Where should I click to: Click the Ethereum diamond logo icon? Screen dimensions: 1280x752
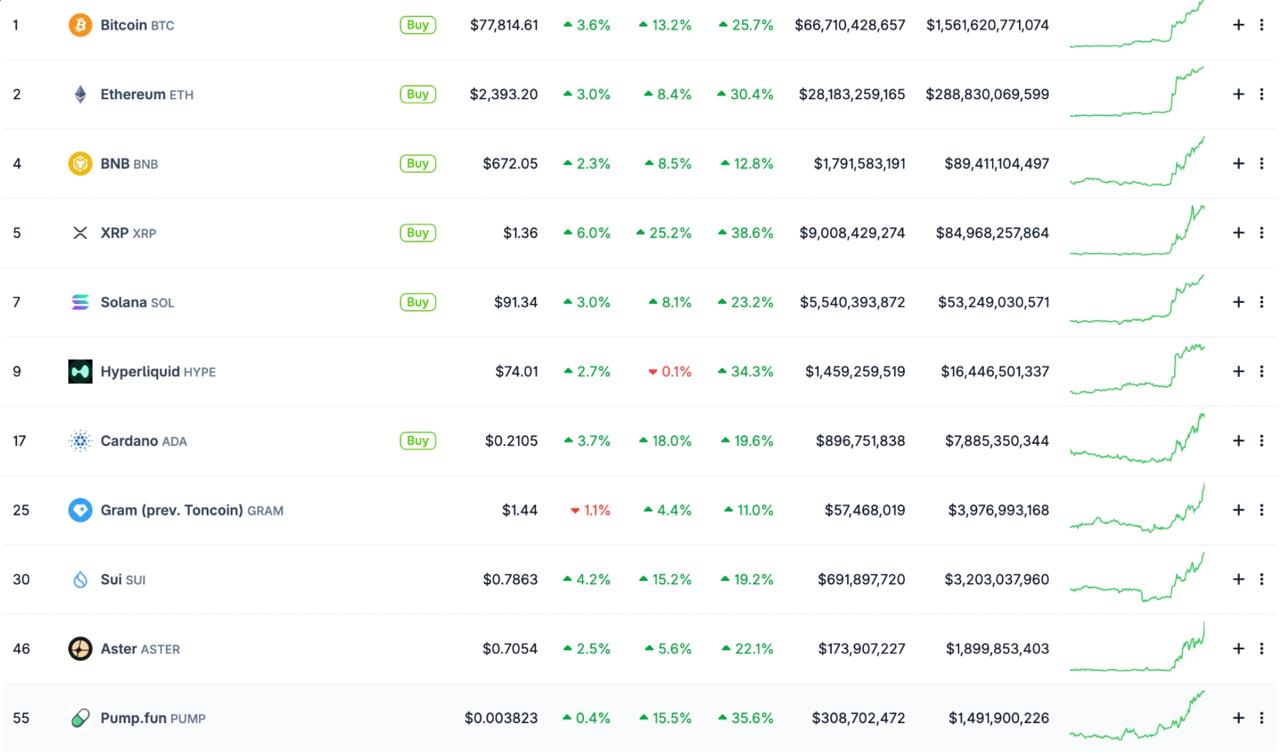(80, 94)
